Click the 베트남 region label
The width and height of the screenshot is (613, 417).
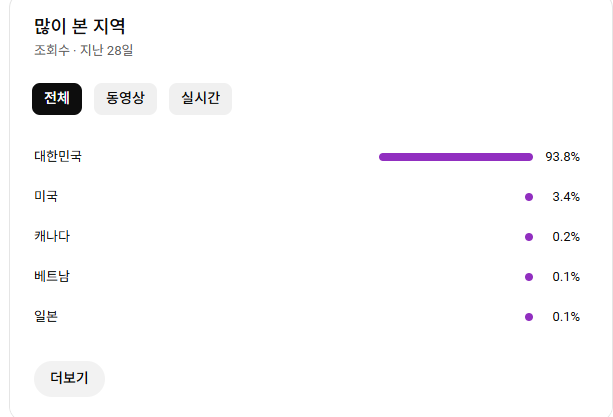[52, 277]
